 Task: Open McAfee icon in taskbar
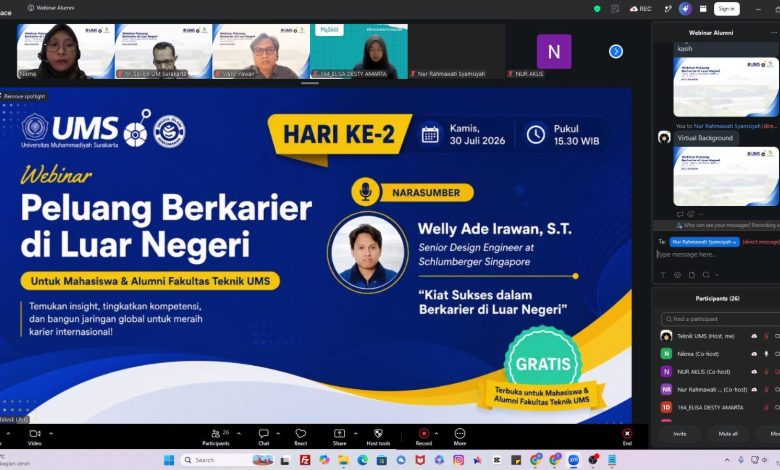click(x=420, y=460)
